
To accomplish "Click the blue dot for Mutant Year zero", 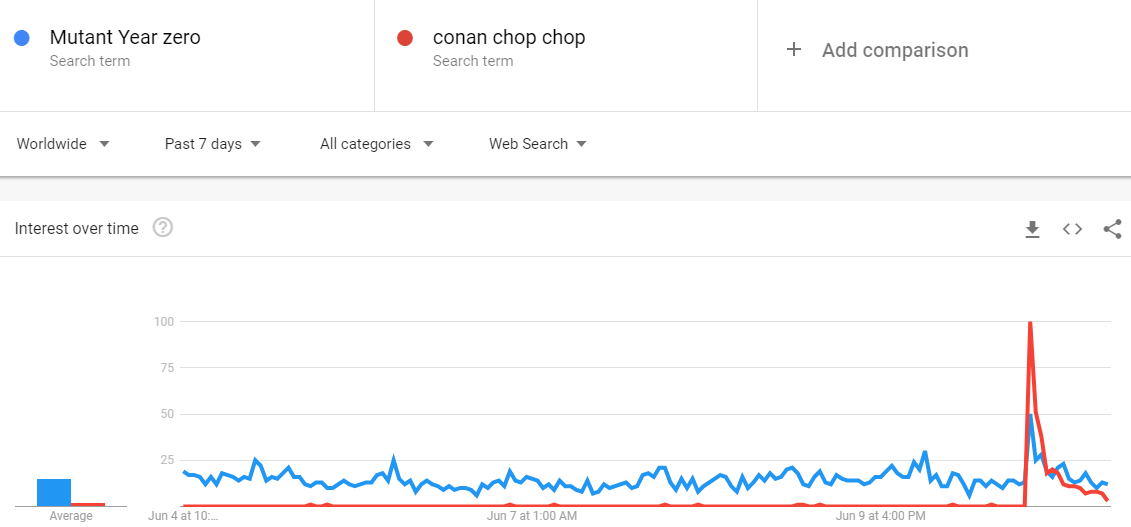I will pyautogui.click(x=22, y=38).
